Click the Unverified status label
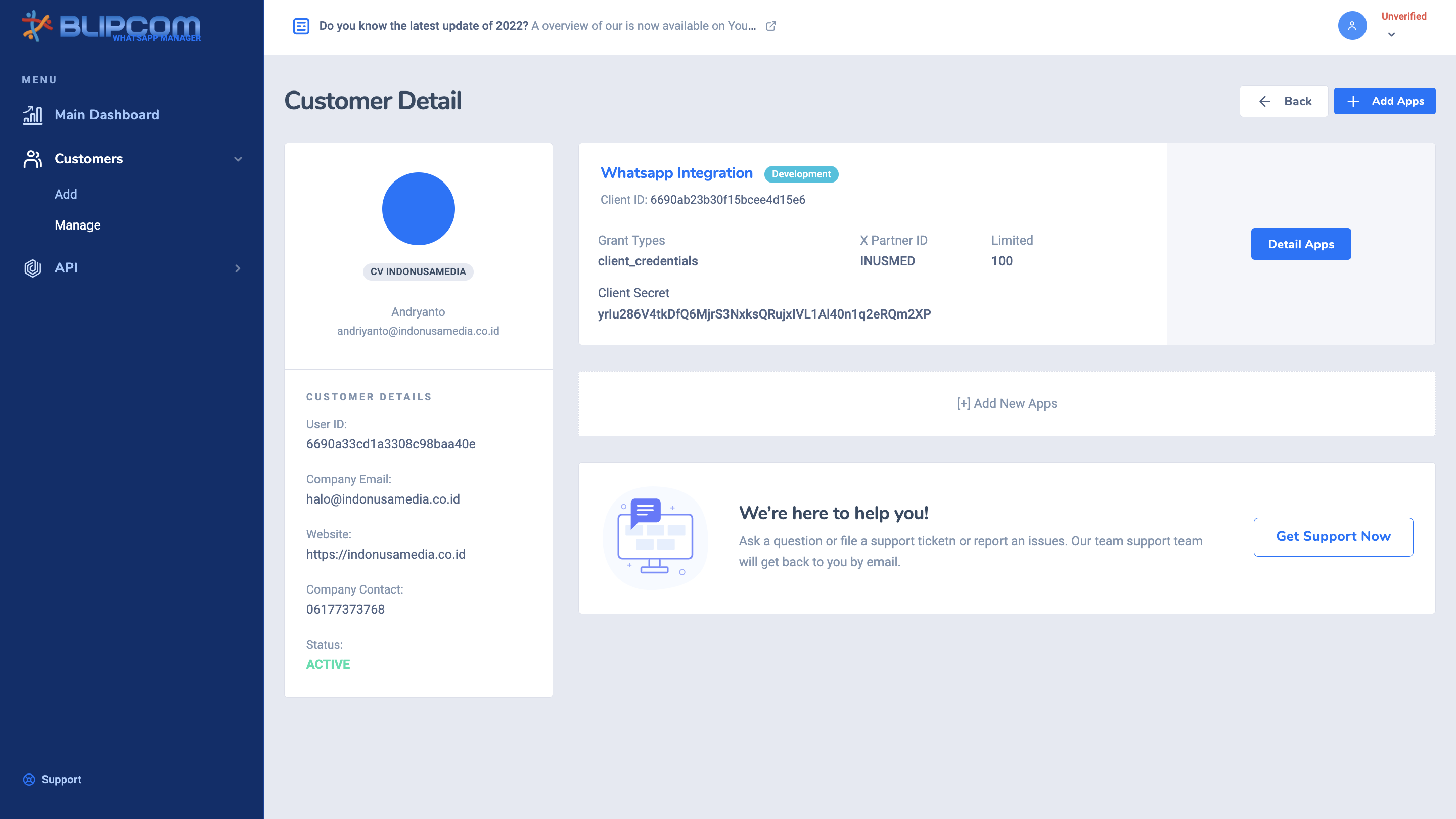Viewport: 1456px width, 819px height. [x=1404, y=16]
